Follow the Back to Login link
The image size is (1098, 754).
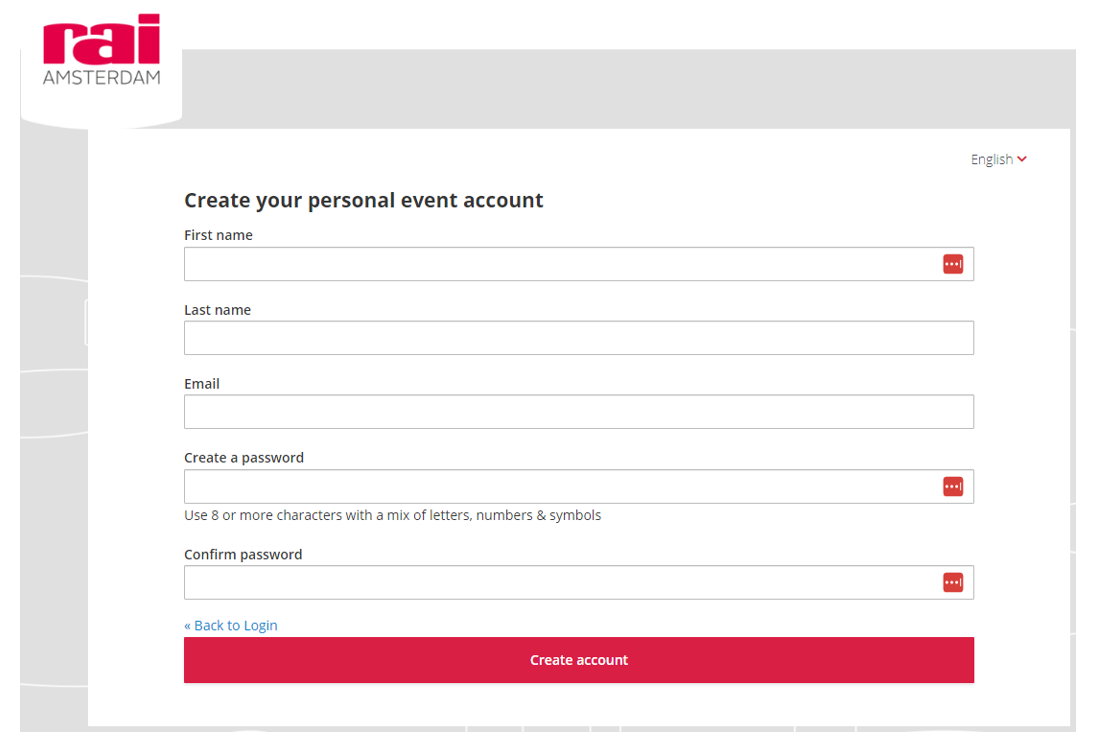[x=230, y=625]
